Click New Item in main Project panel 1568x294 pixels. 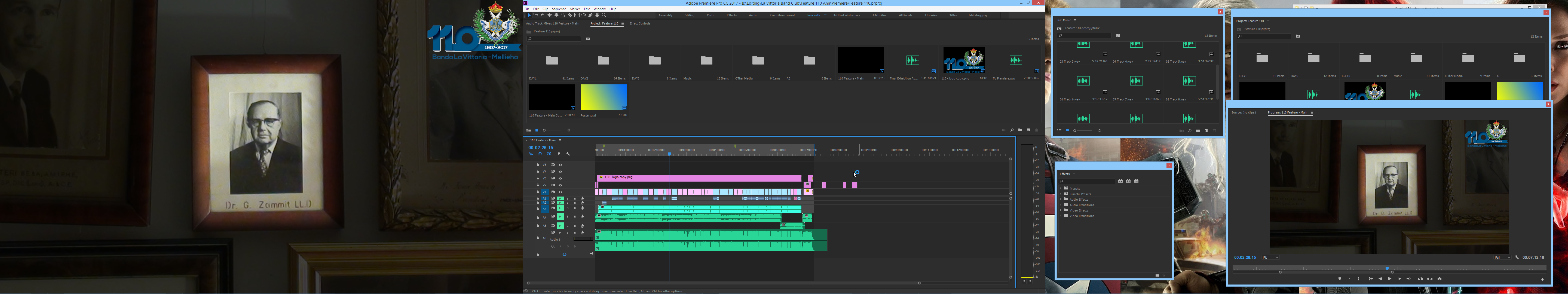[1029, 130]
